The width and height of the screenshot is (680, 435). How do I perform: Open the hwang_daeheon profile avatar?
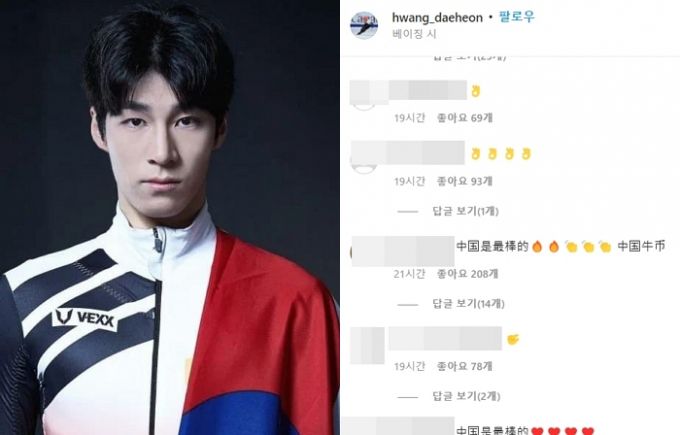[364, 25]
